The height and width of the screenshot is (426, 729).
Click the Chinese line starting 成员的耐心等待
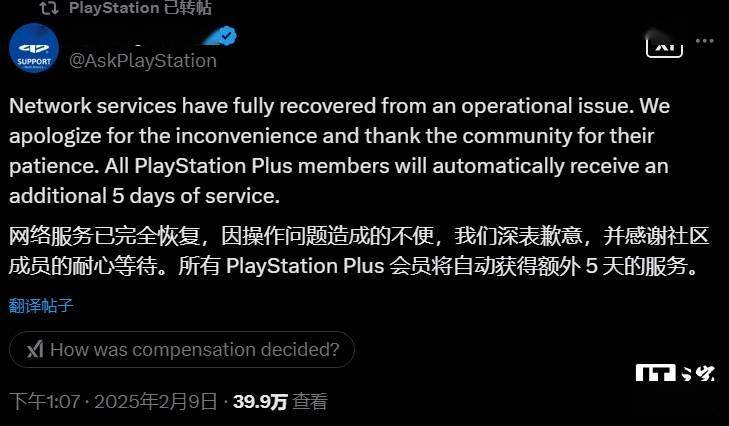[353, 266]
